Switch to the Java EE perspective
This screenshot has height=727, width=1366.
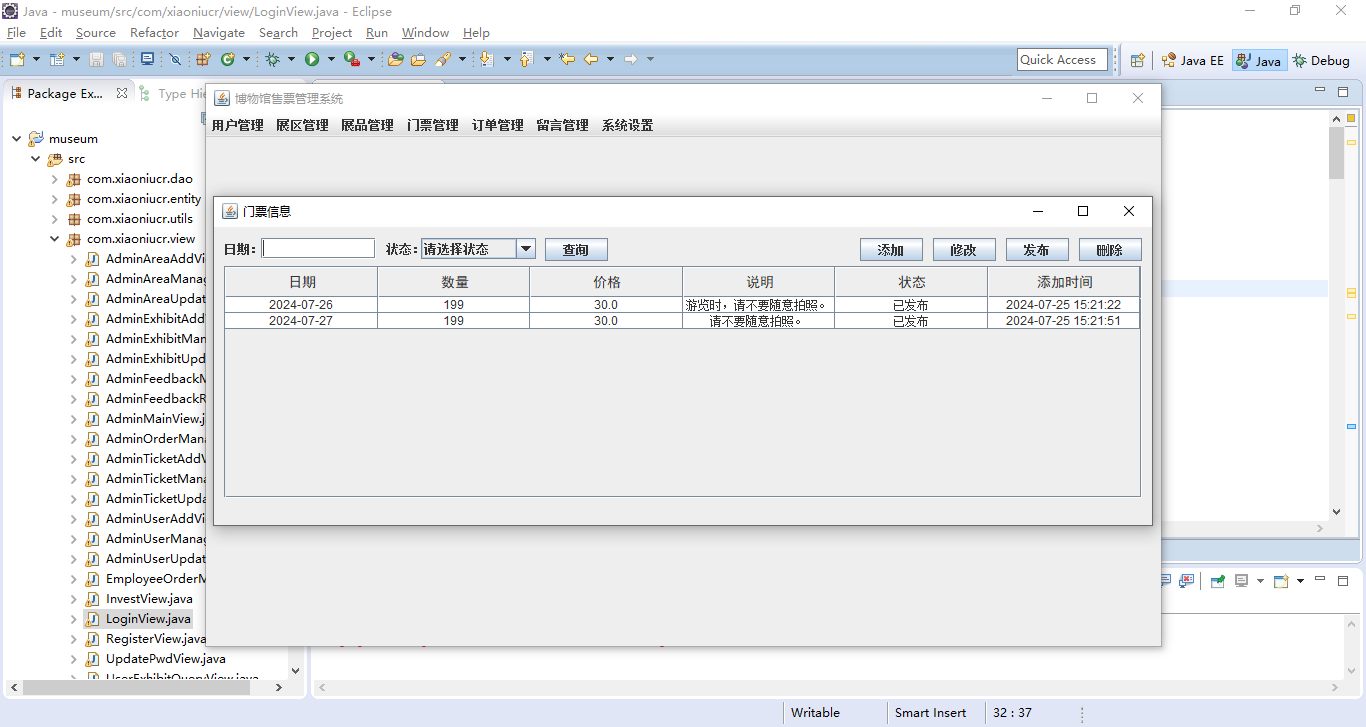click(x=1192, y=60)
